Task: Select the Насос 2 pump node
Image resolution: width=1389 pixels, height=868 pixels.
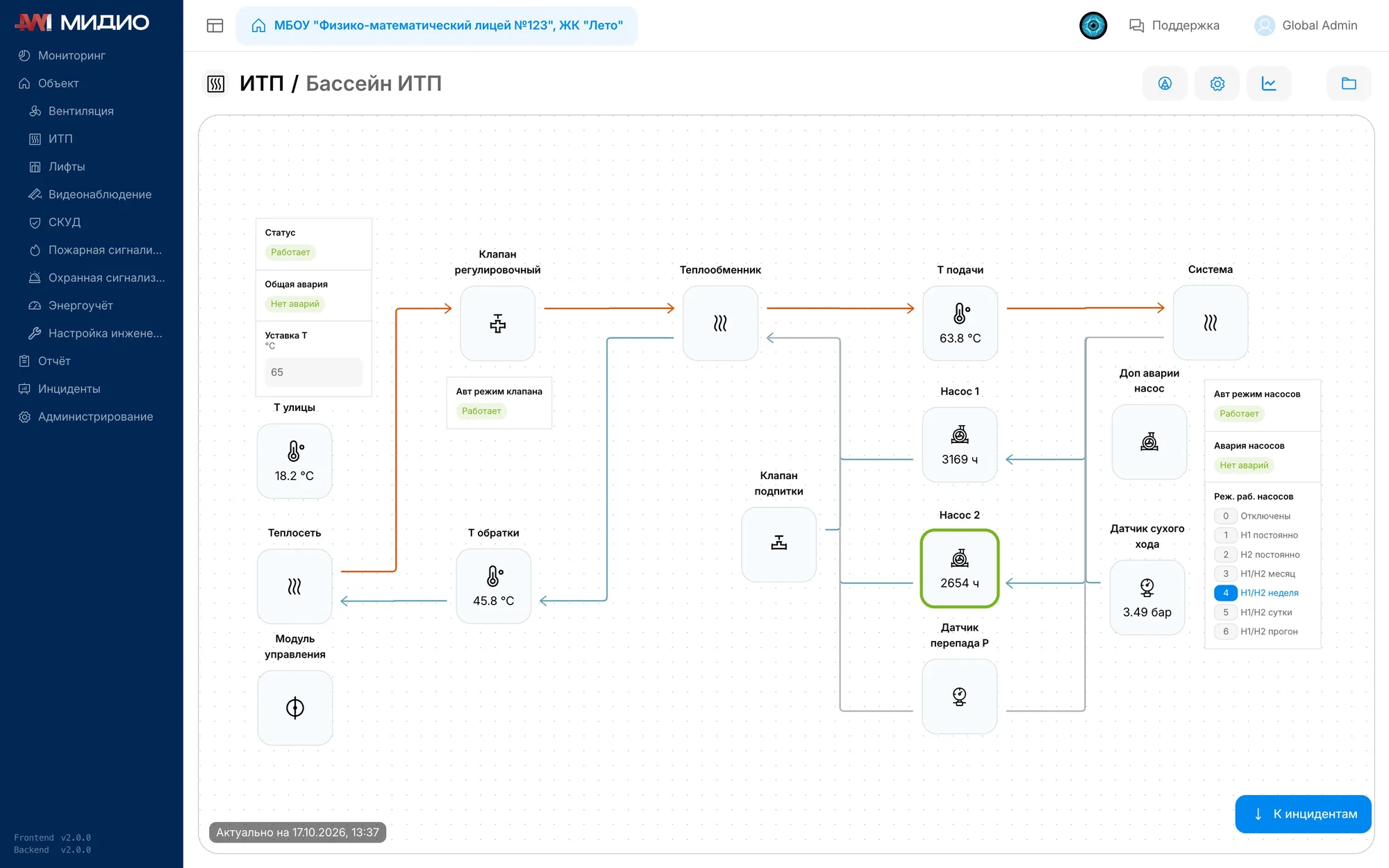Action: [x=960, y=569]
